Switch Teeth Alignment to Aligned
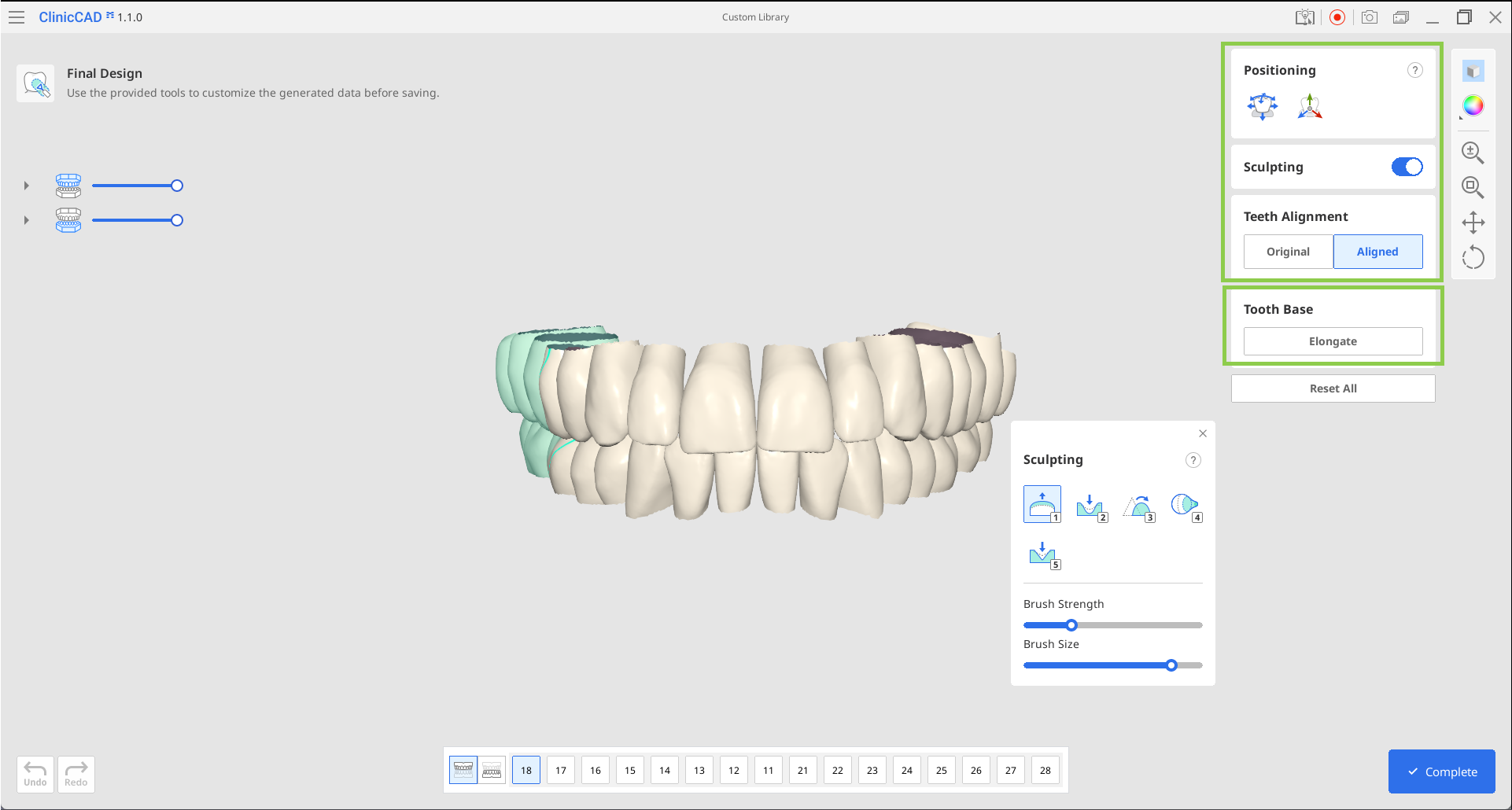Screen dimensions: 1512x810 [1377, 252]
